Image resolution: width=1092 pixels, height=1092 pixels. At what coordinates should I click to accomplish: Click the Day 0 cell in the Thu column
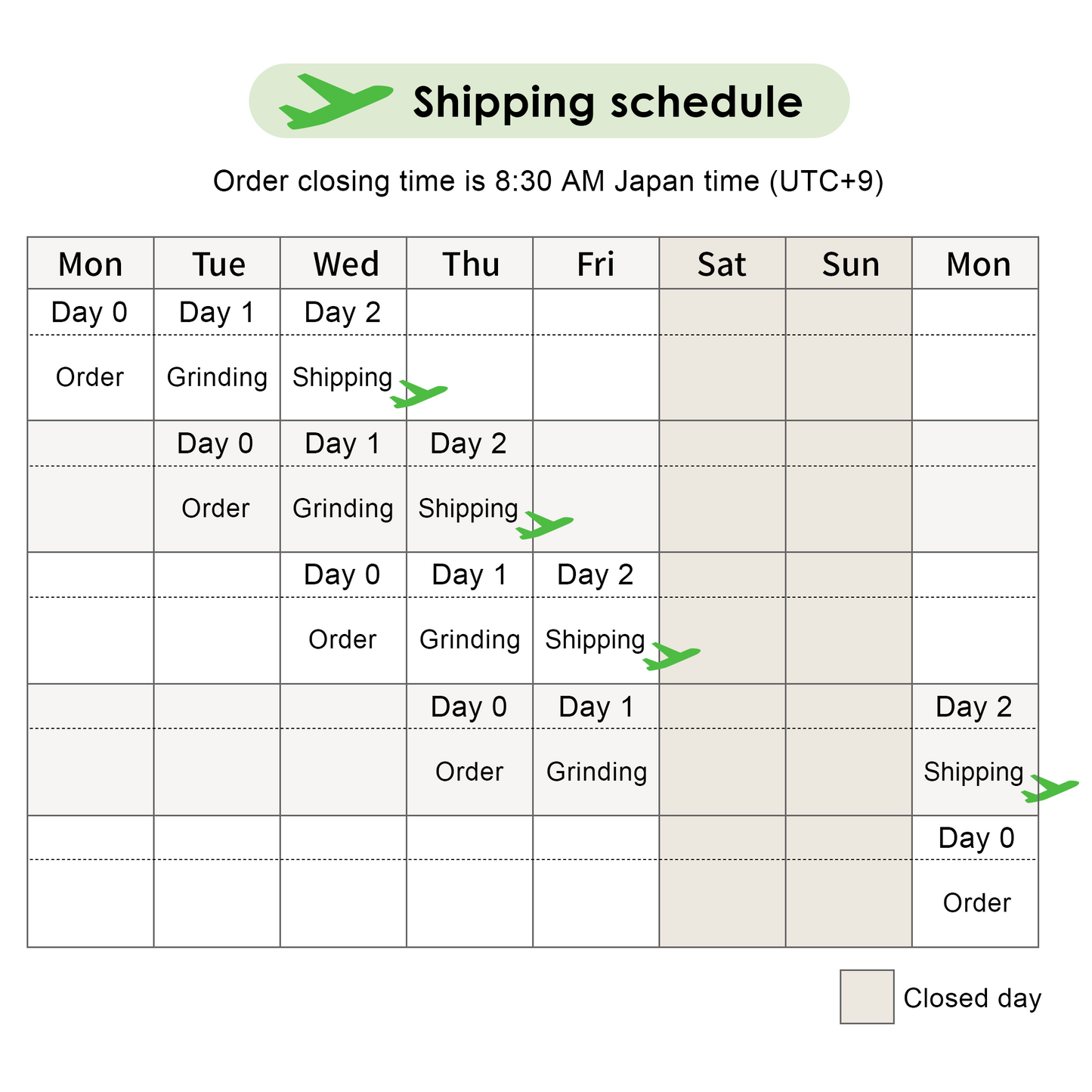point(469,707)
